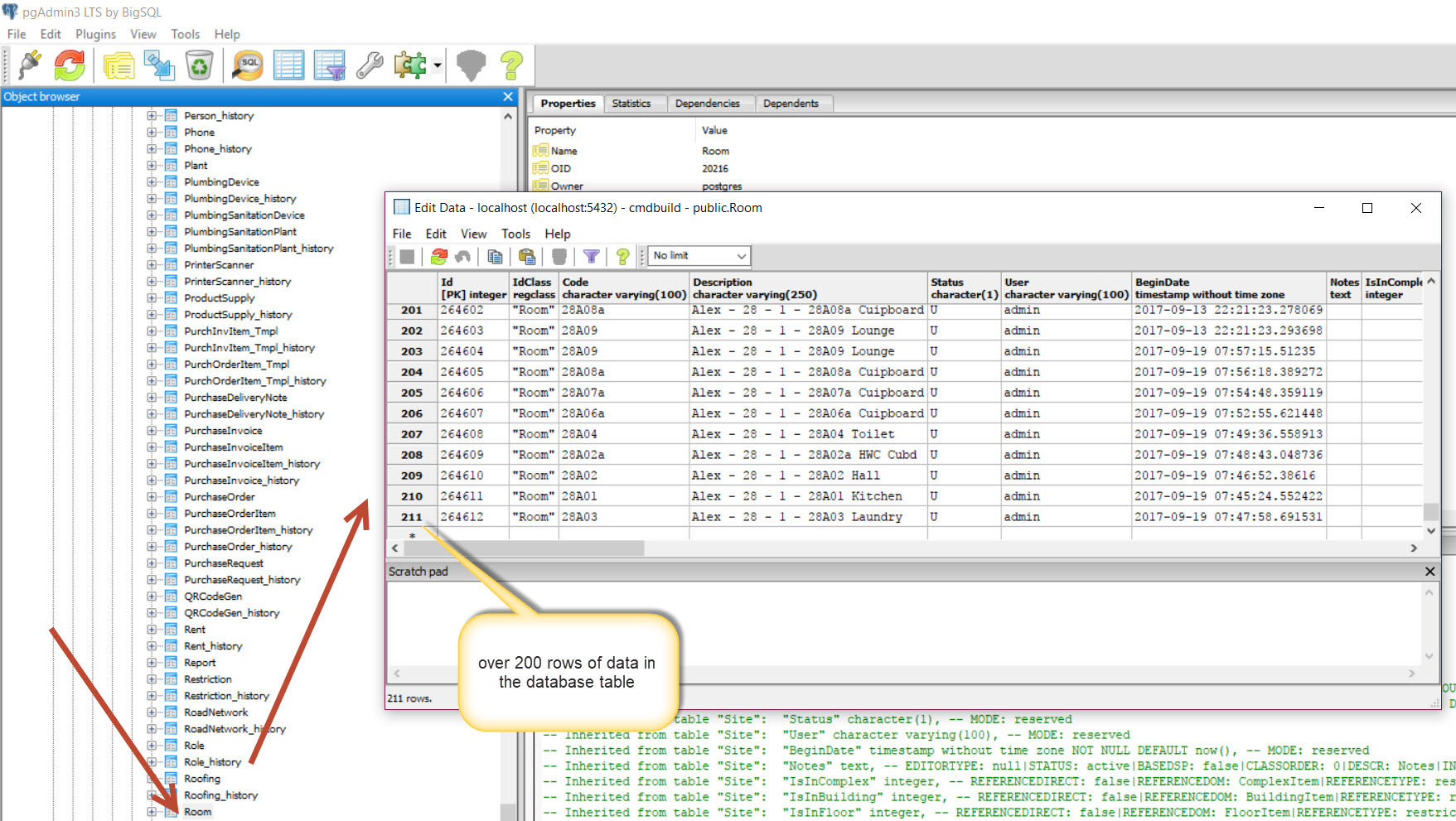The height and width of the screenshot is (821, 1456).
Task: Click the copy icon in Edit Data toolbar
Action: coord(495,257)
